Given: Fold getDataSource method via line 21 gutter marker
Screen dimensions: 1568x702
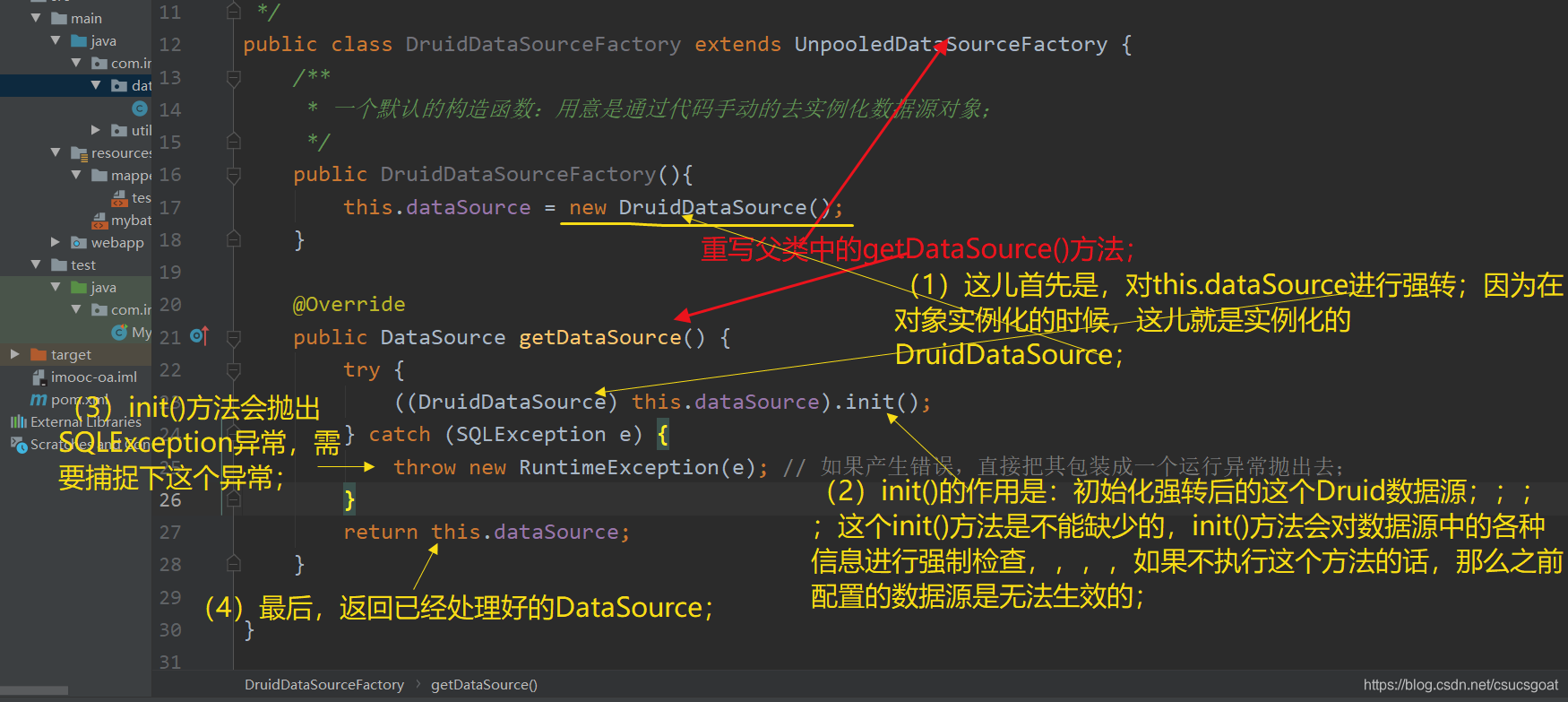Looking at the screenshot, I should click(234, 338).
